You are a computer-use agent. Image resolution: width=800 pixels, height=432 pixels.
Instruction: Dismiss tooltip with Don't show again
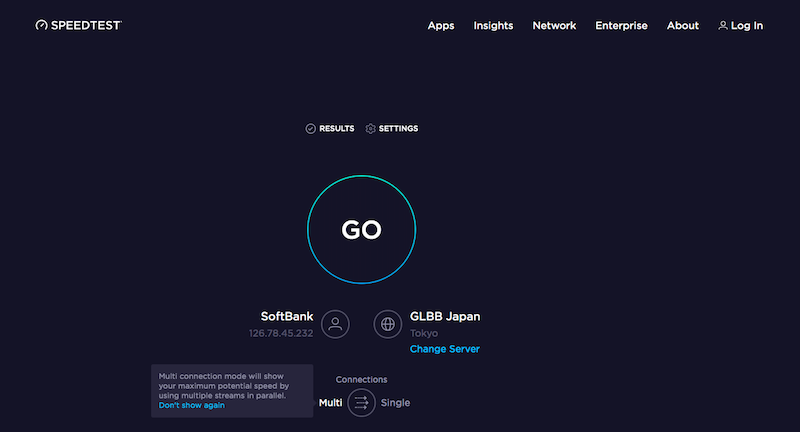click(191, 405)
